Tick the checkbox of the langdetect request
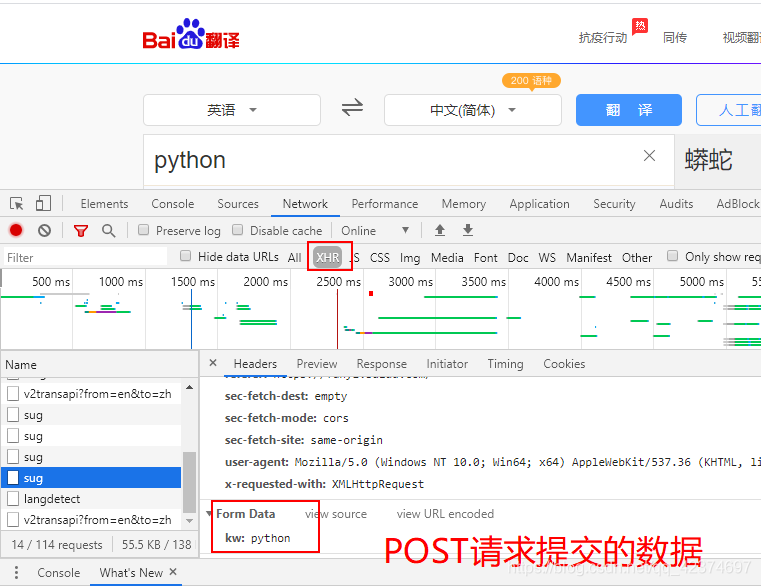761x586 pixels. pos(13,498)
